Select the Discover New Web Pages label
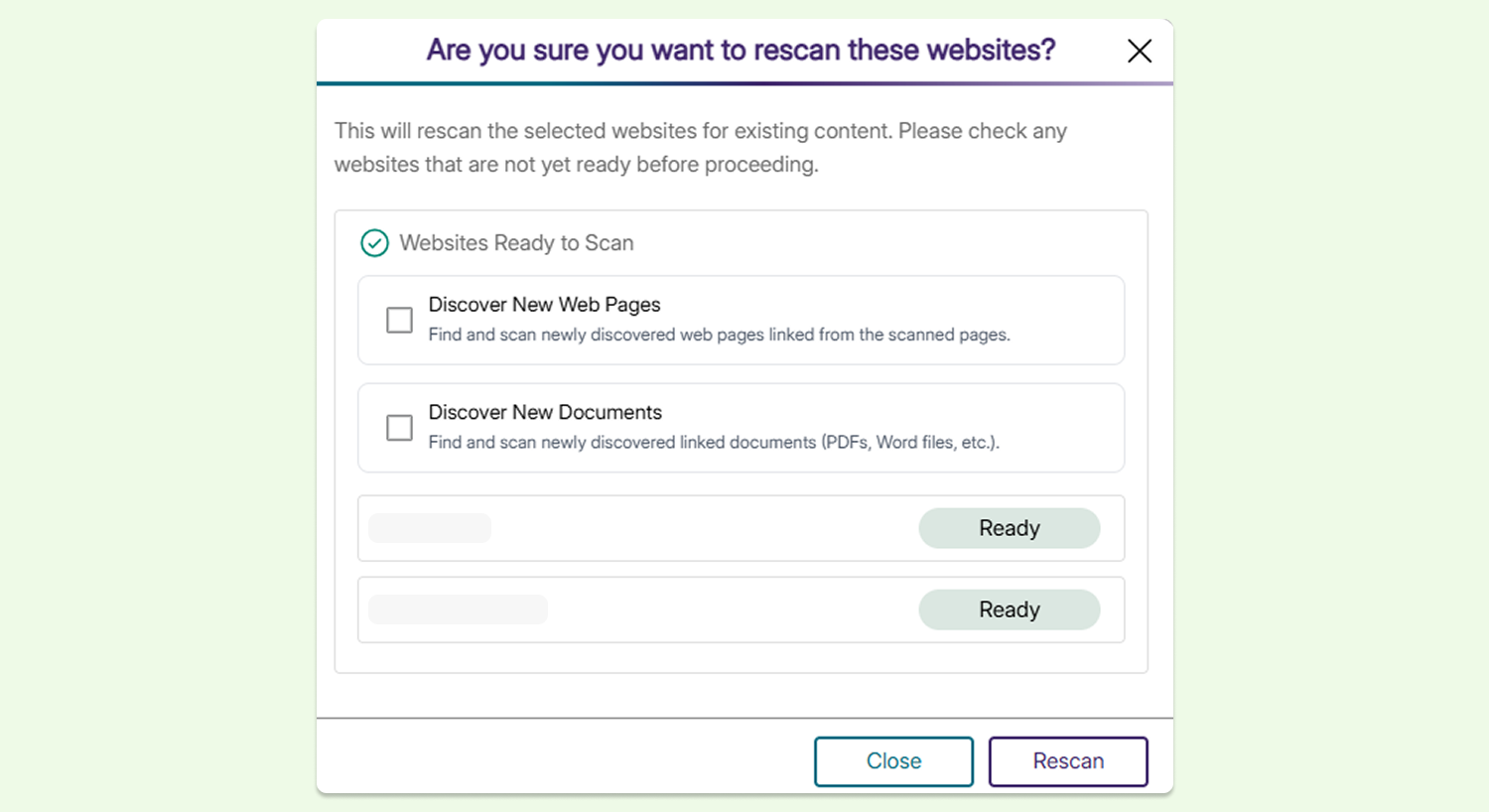This screenshot has width=1489, height=812. point(544,305)
